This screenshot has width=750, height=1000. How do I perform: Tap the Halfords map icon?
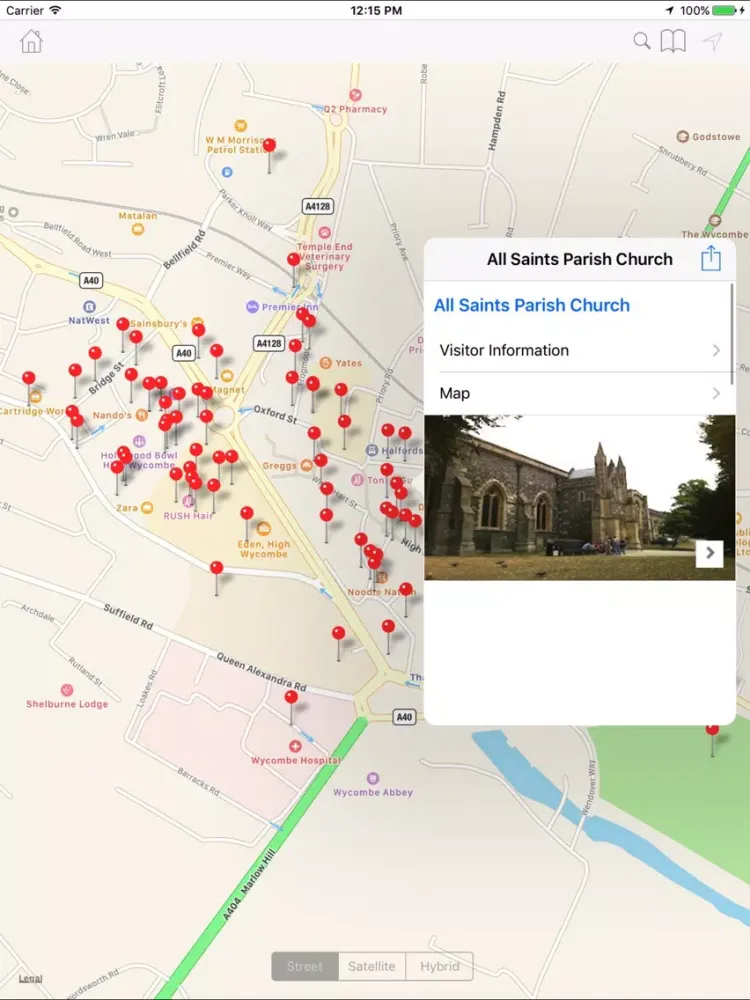372,450
